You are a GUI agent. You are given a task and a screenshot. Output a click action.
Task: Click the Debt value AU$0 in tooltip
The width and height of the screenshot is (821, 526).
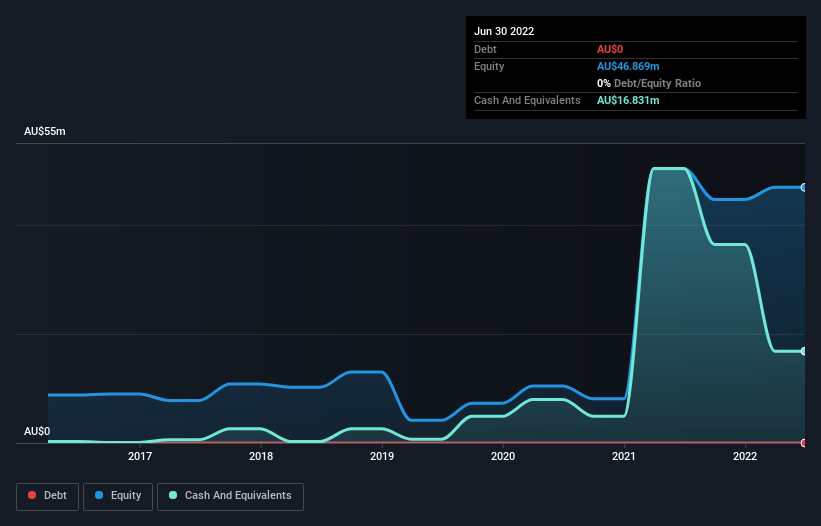click(x=610, y=49)
